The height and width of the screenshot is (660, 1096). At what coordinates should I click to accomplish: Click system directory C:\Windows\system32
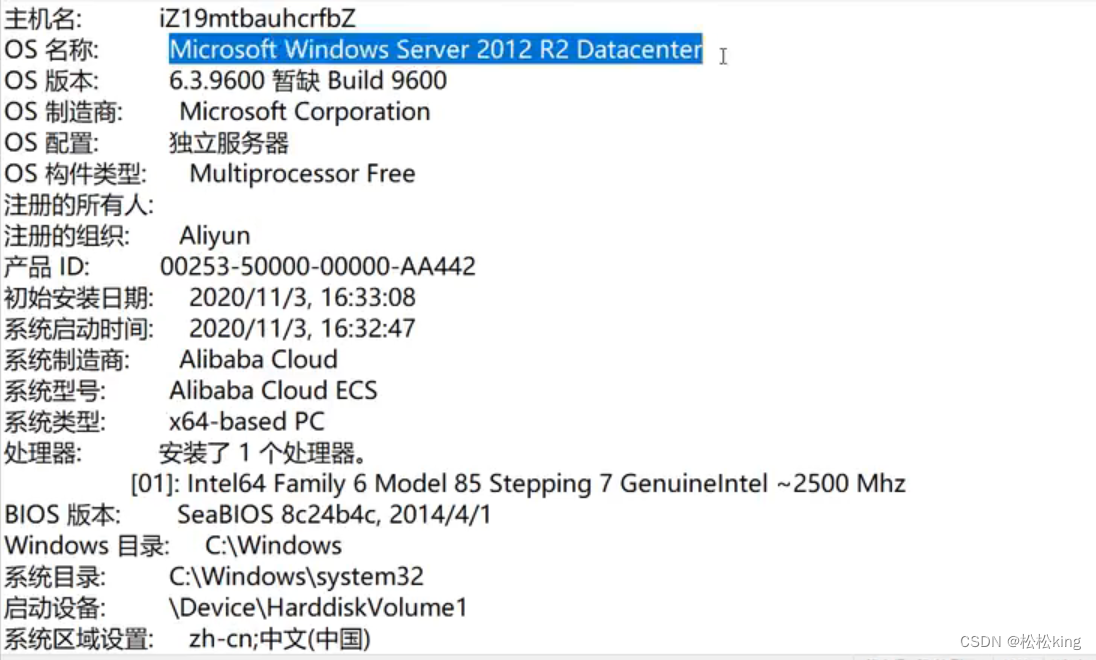[296, 577]
